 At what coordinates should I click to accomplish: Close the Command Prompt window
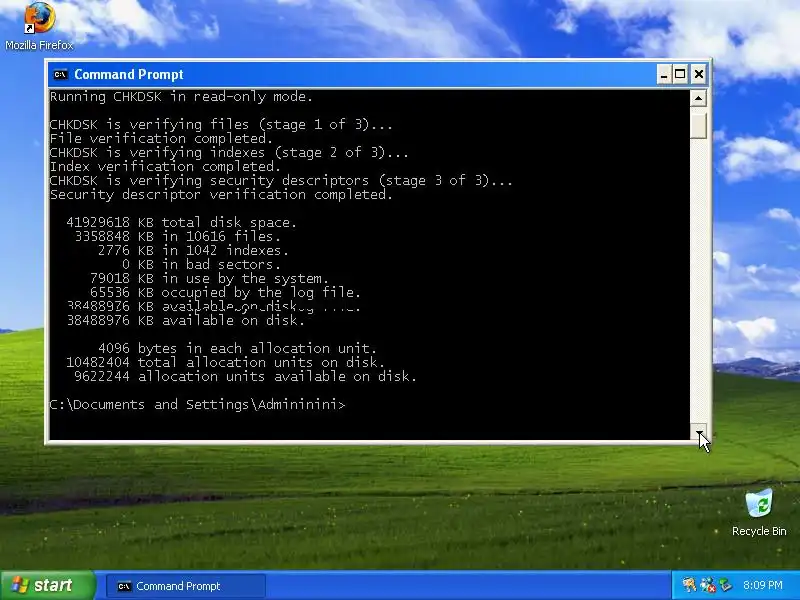698,74
